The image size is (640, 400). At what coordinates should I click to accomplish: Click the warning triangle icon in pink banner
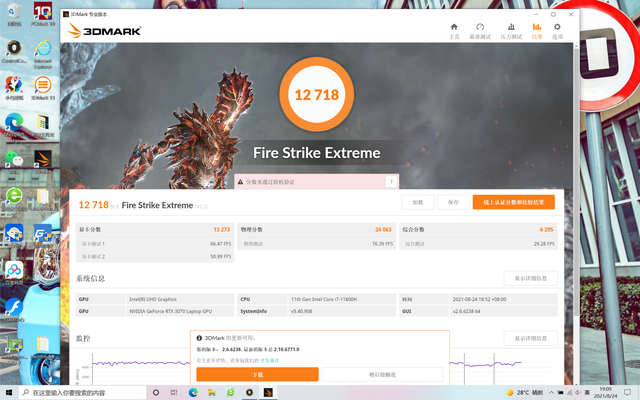click(x=240, y=182)
